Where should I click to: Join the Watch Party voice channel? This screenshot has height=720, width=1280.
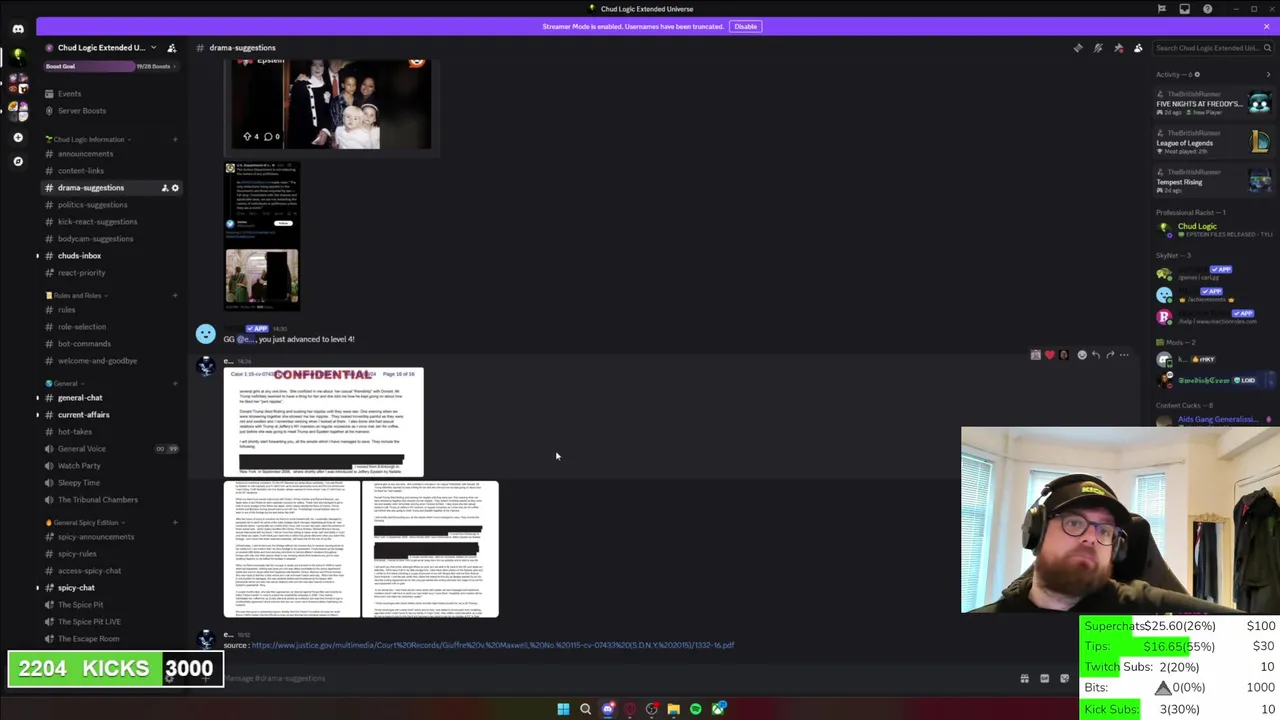click(110, 466)
